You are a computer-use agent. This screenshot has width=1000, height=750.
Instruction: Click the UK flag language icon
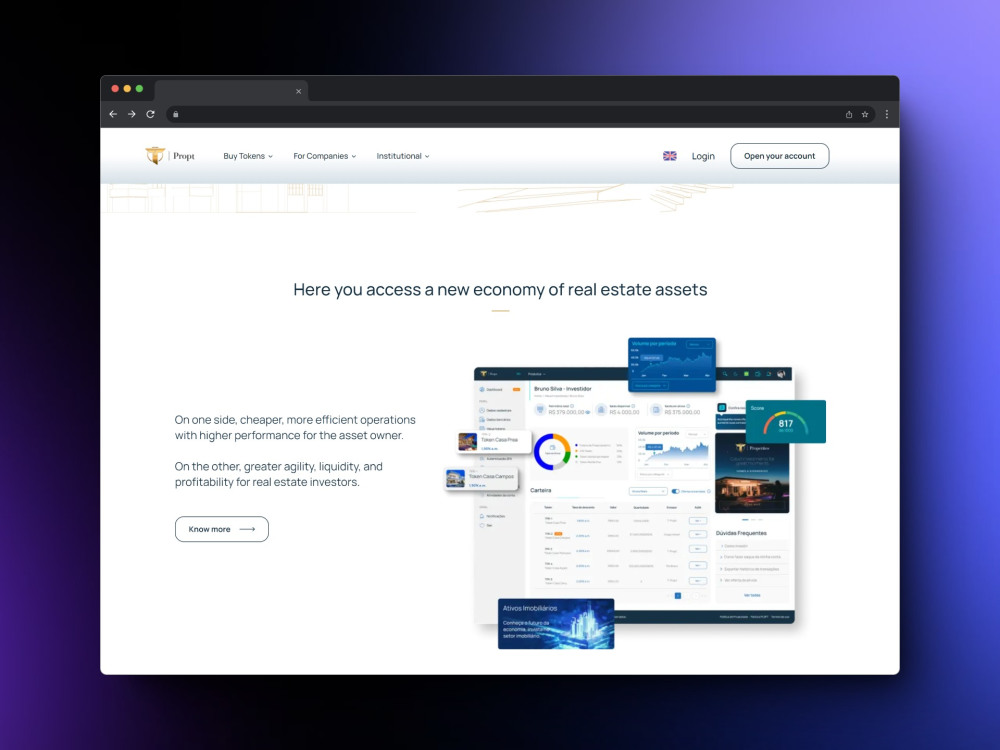670,156
